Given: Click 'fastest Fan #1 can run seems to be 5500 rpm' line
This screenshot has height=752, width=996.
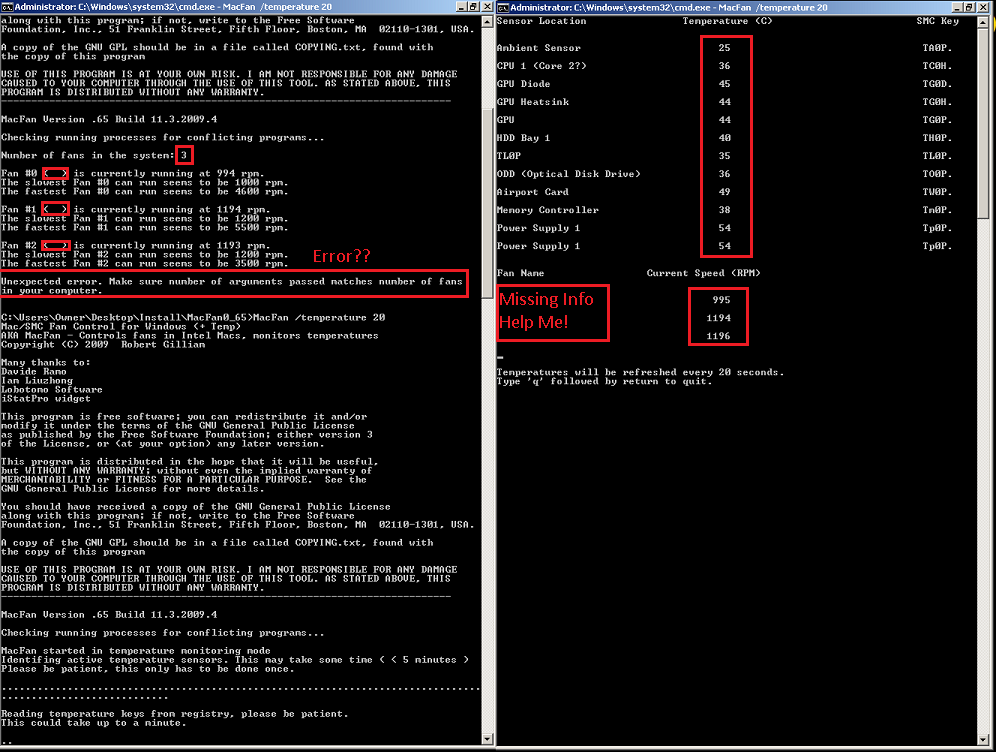Looking at the screenshot, I should point(144,227).
